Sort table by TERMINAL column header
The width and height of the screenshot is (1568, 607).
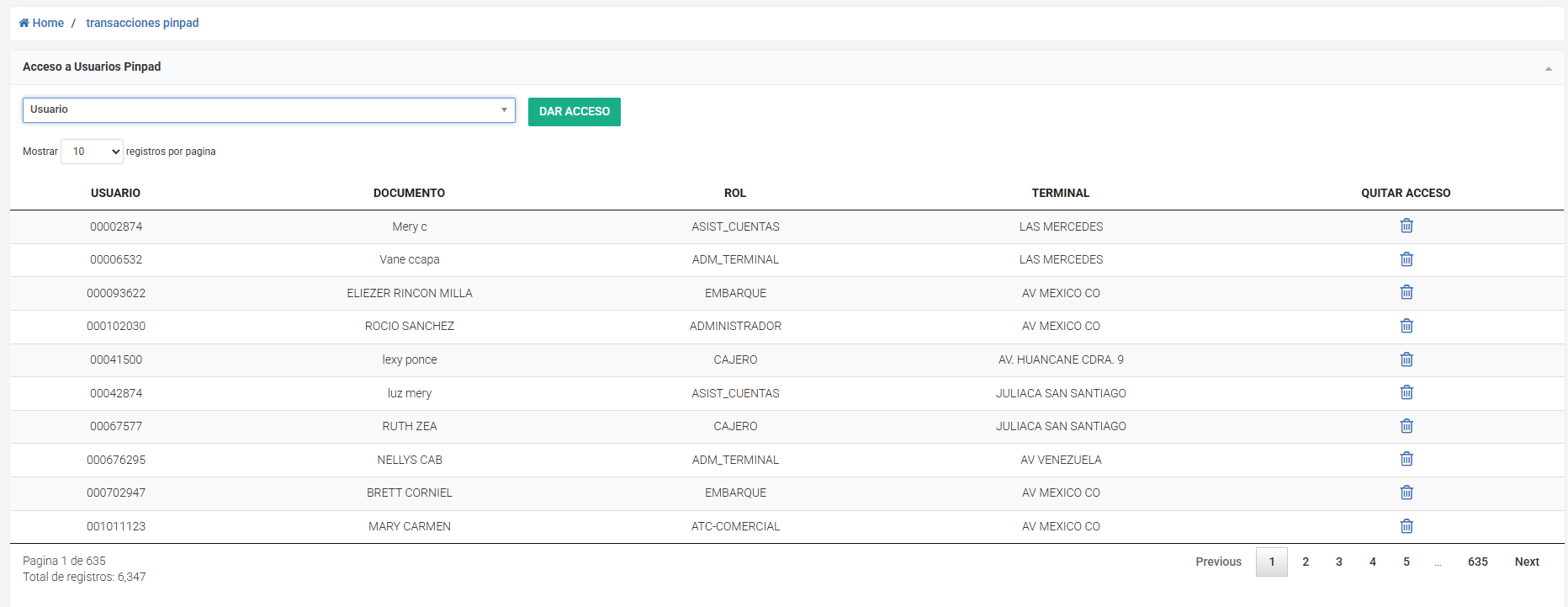coord(1060,193)
